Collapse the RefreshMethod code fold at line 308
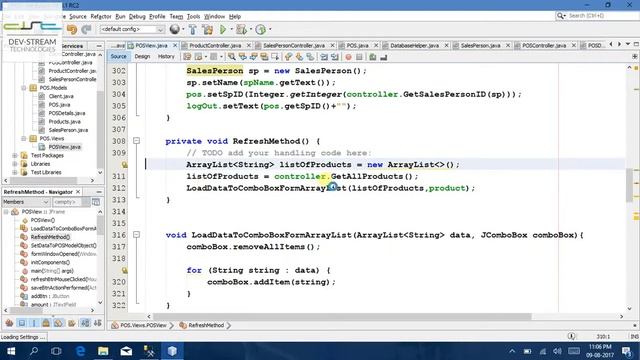 pos(136,141)
